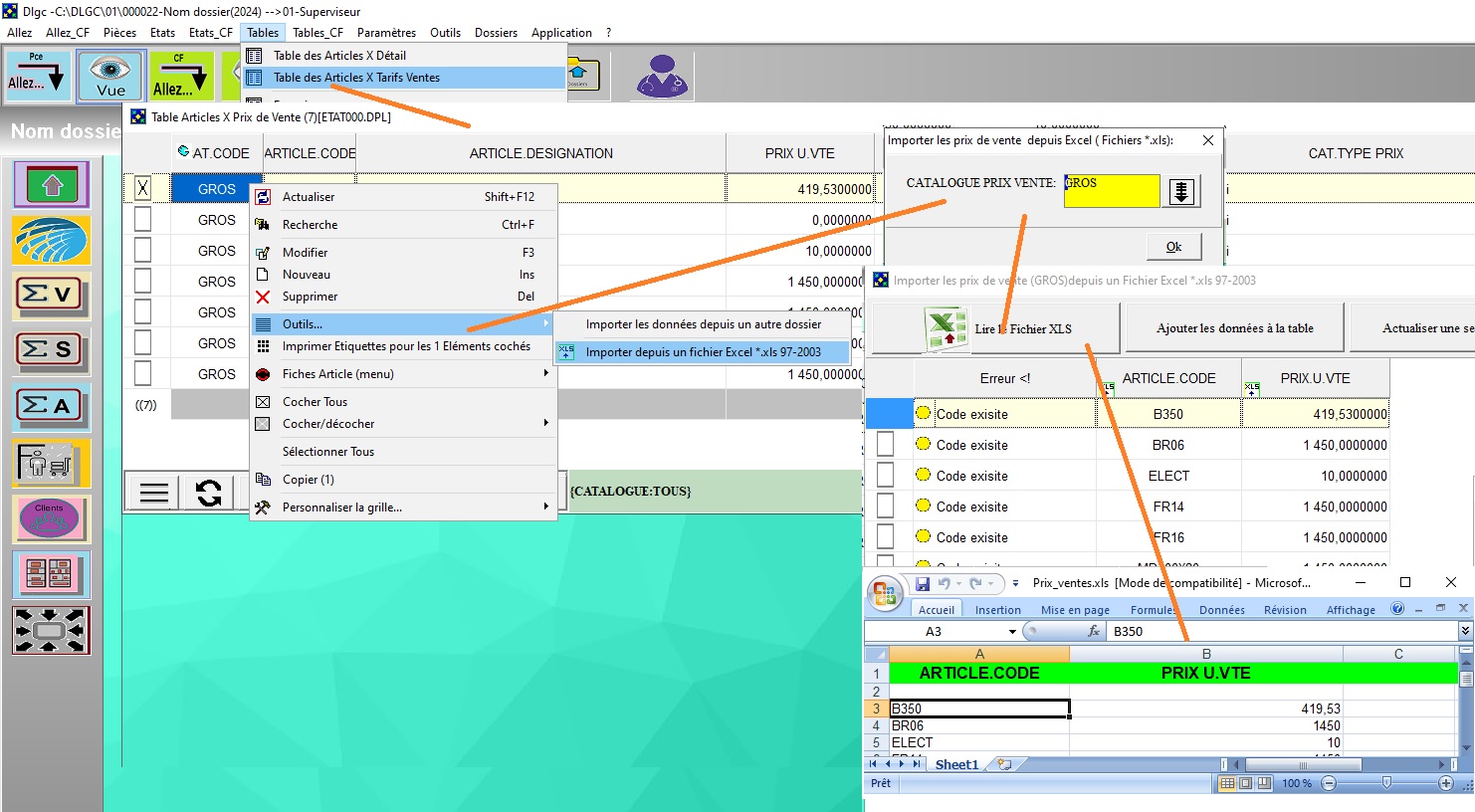Tick the checkbox of the last GROS row
Viewport: 1475px width, 812px height.
[x=143, y=373]
